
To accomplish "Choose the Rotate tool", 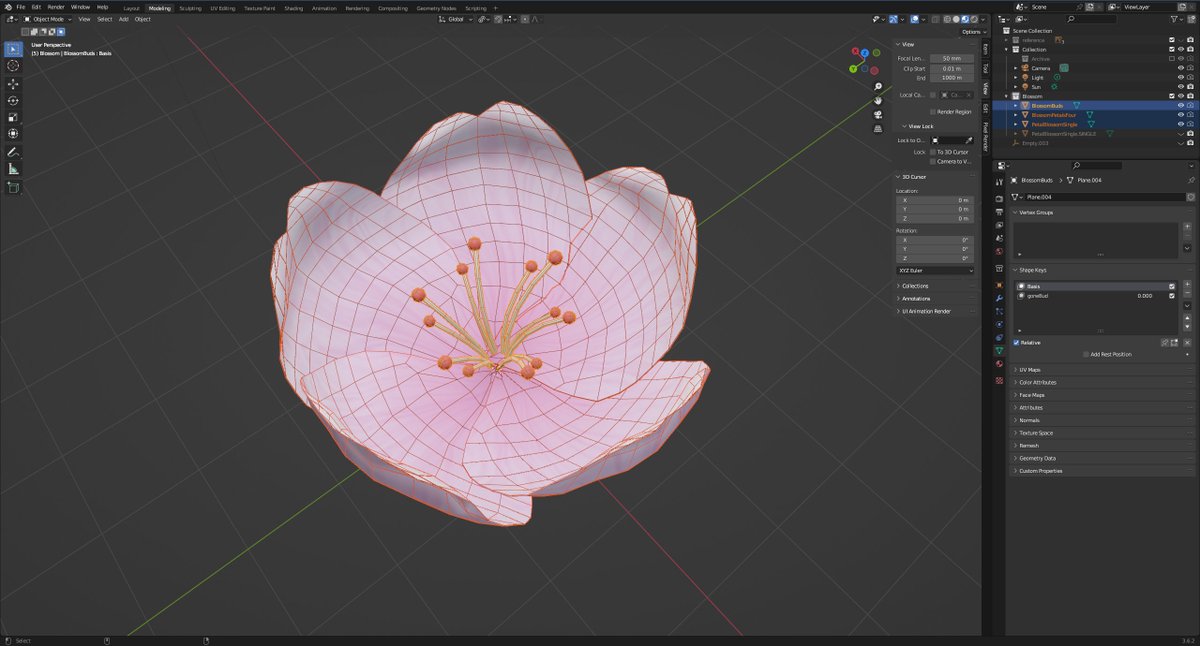I will 13,100.
